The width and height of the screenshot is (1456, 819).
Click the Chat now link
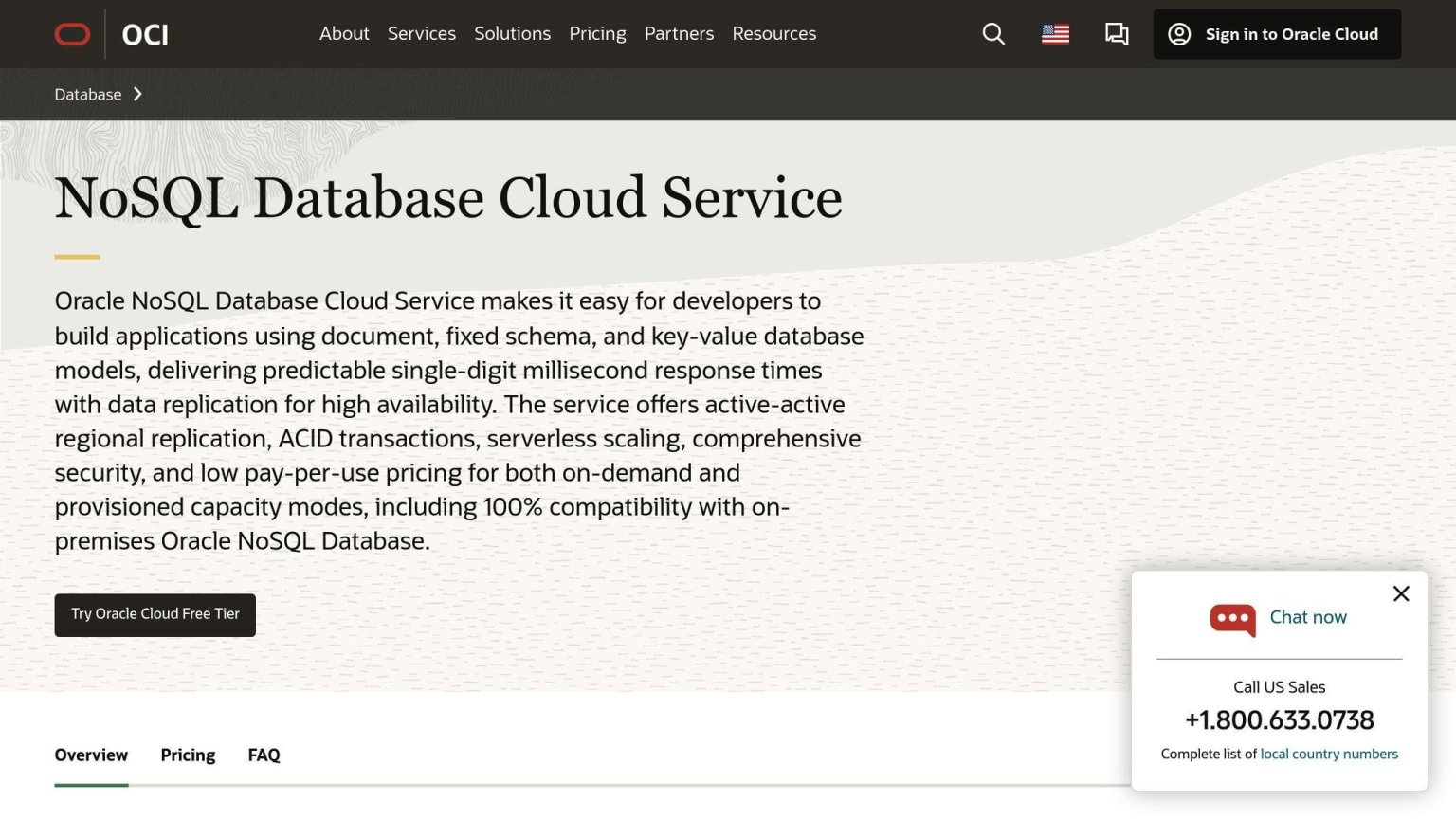tap(1308, 617)
